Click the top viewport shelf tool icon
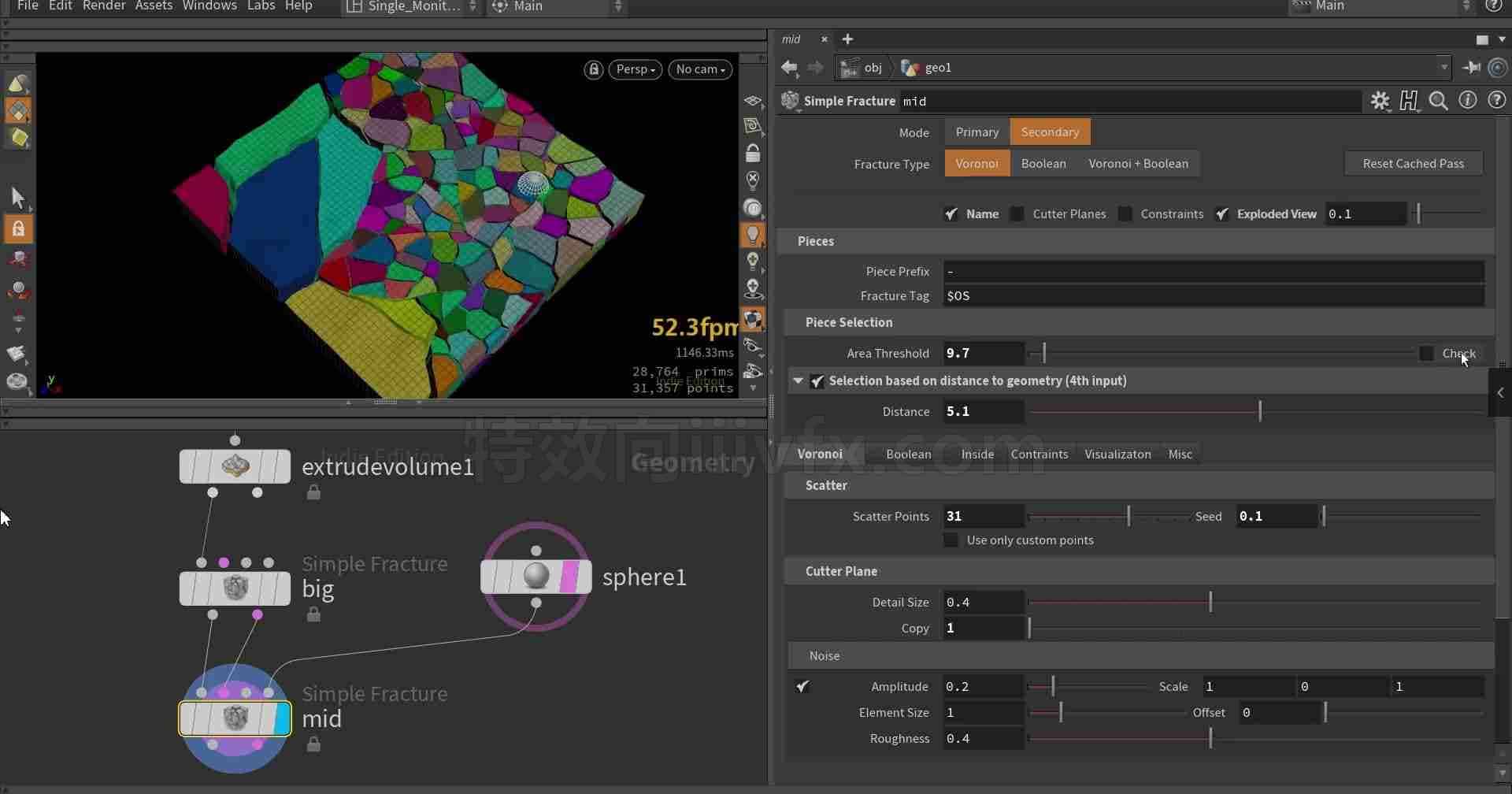Viewport: 1512px width, 794px height. pos(18,83)
